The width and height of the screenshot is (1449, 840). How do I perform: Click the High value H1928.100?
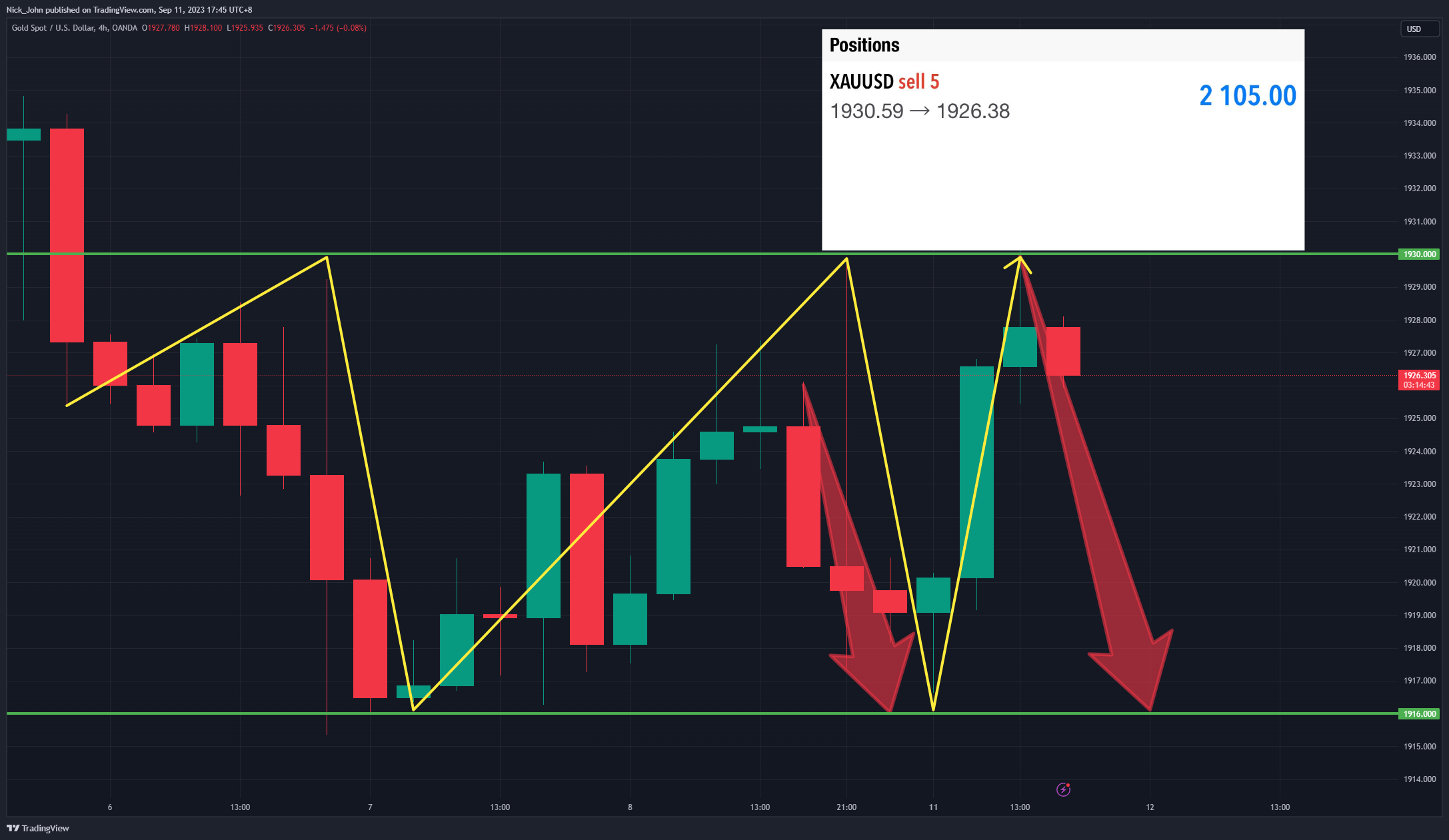tap(203, 28)
